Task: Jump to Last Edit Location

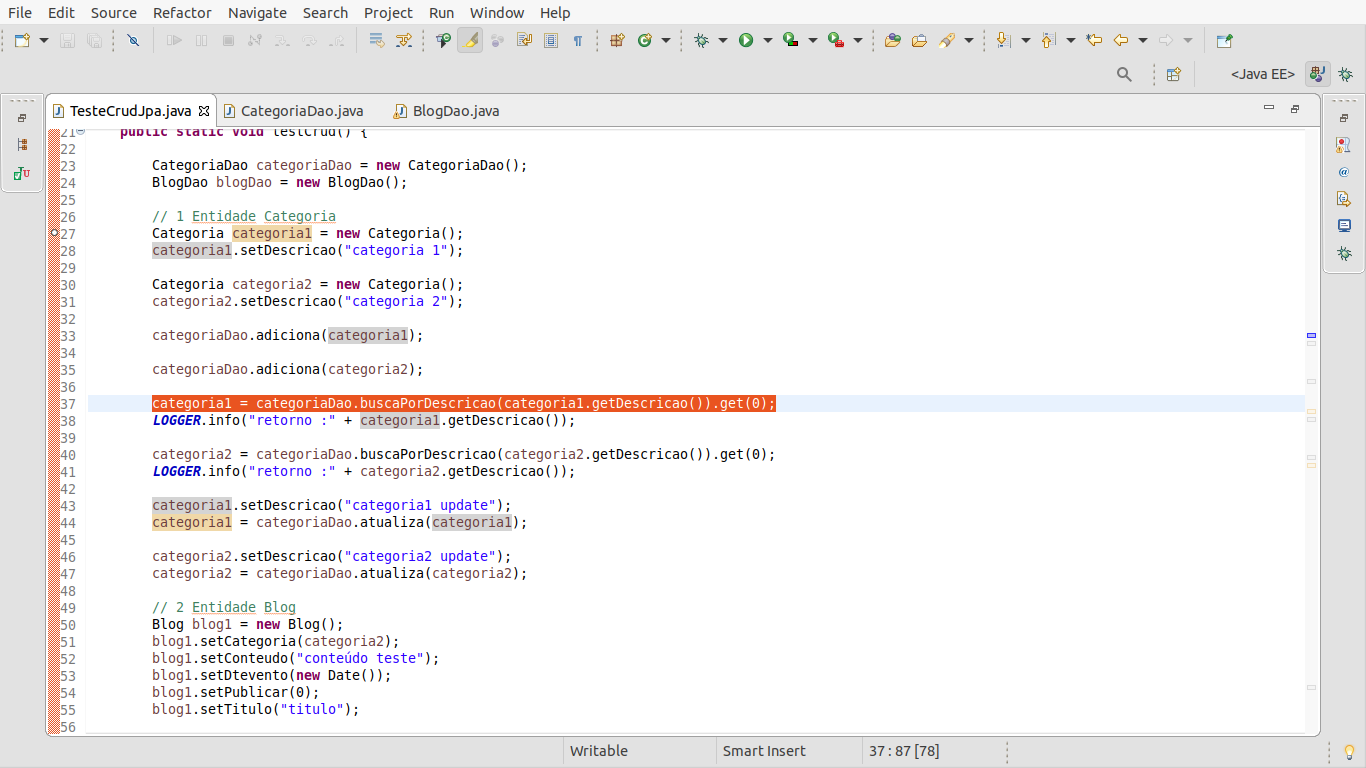Action: coord(1094,41)
